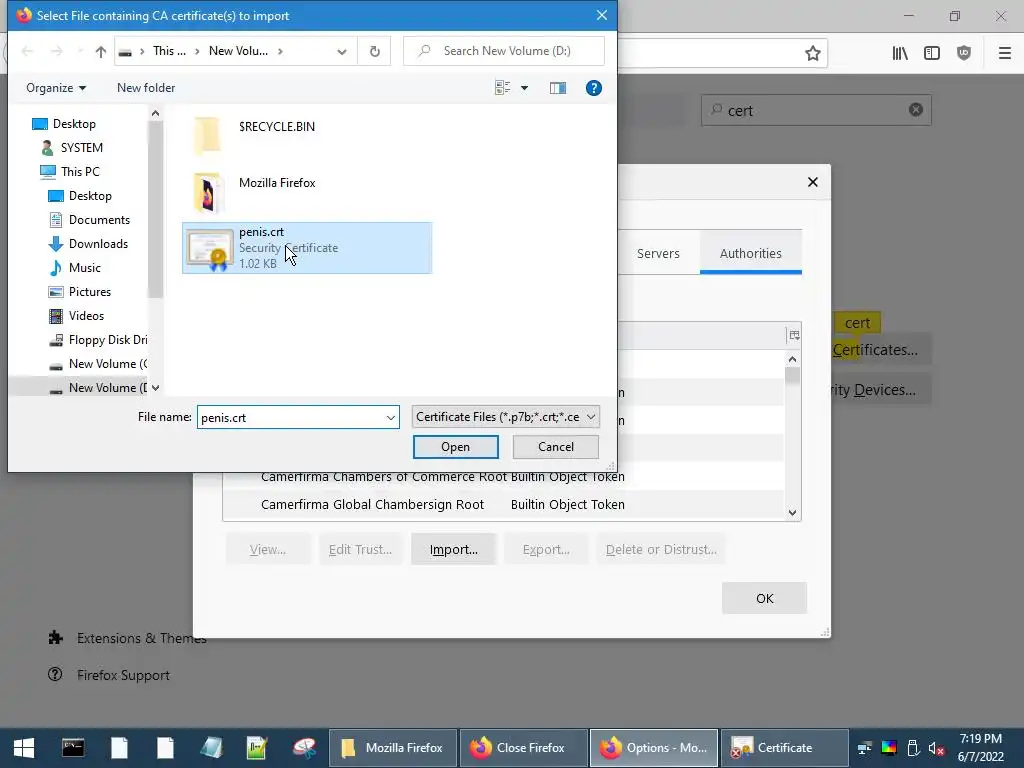Open the Firefox Library icon
1024x768 pixels.
coord(900,54)
